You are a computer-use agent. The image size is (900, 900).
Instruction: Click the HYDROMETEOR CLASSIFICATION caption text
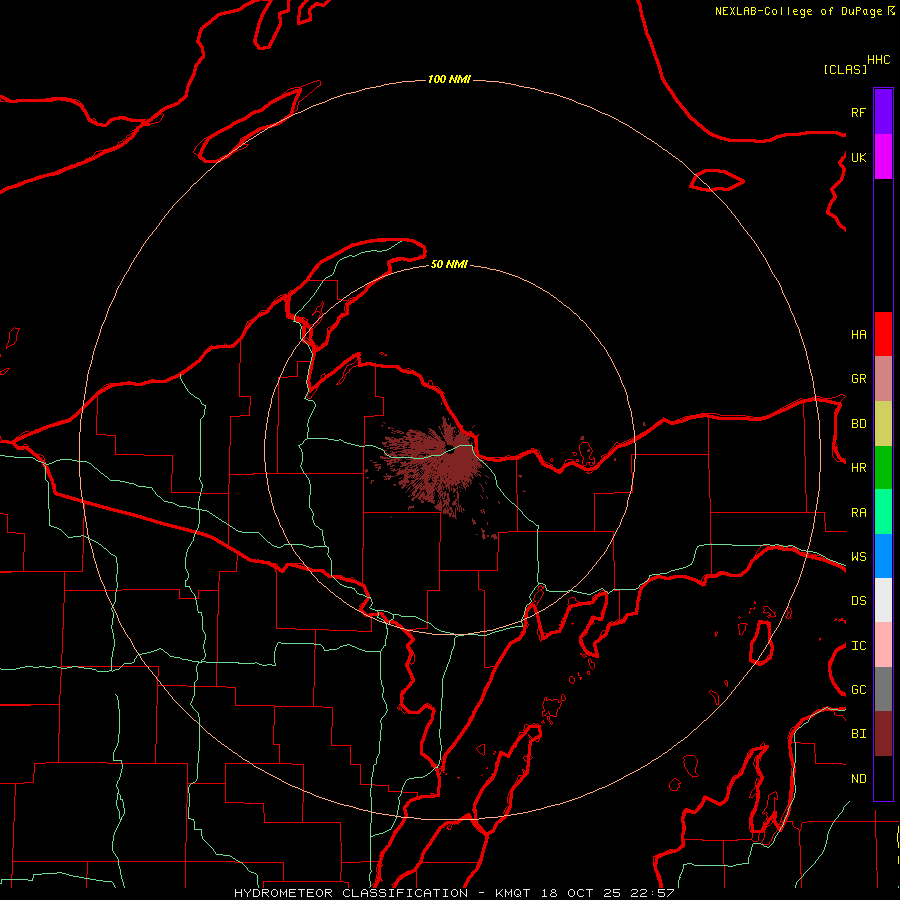click(x=351, y=893)
